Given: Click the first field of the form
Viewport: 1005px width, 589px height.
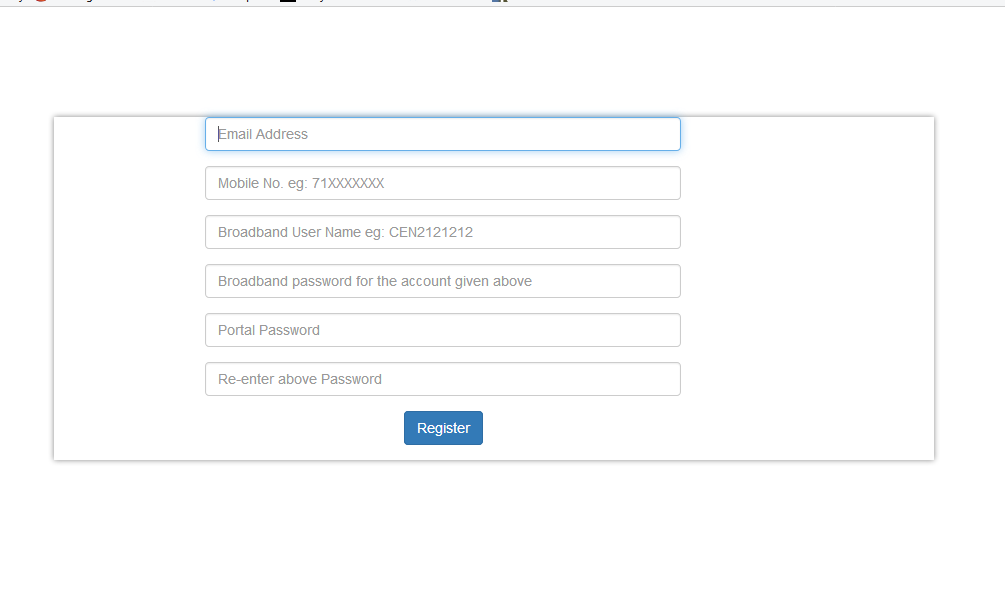Looking at the screenshot, I should 442,134.
